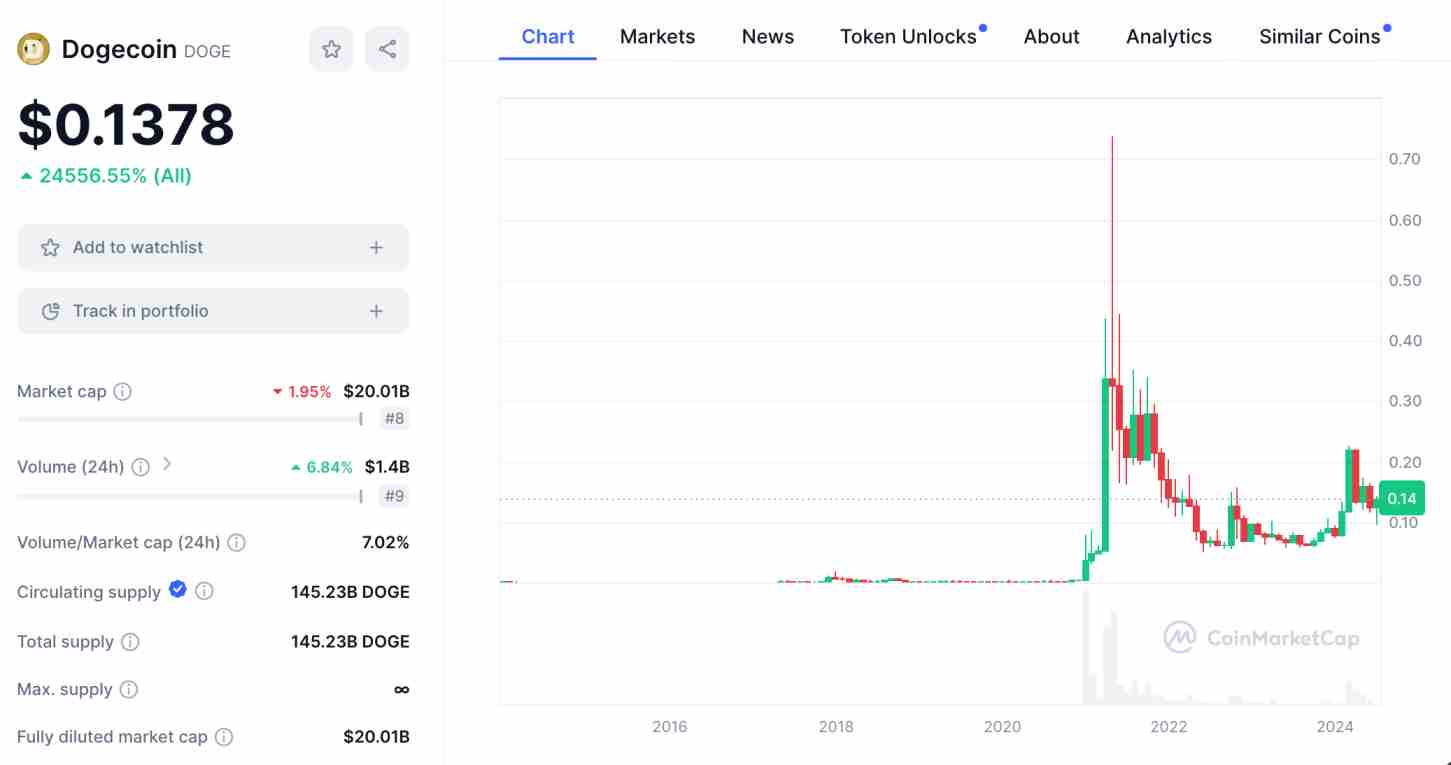Click the #9 volume rank badge
The height and width of the screenshot is (765, 1451).
point(395,496)
